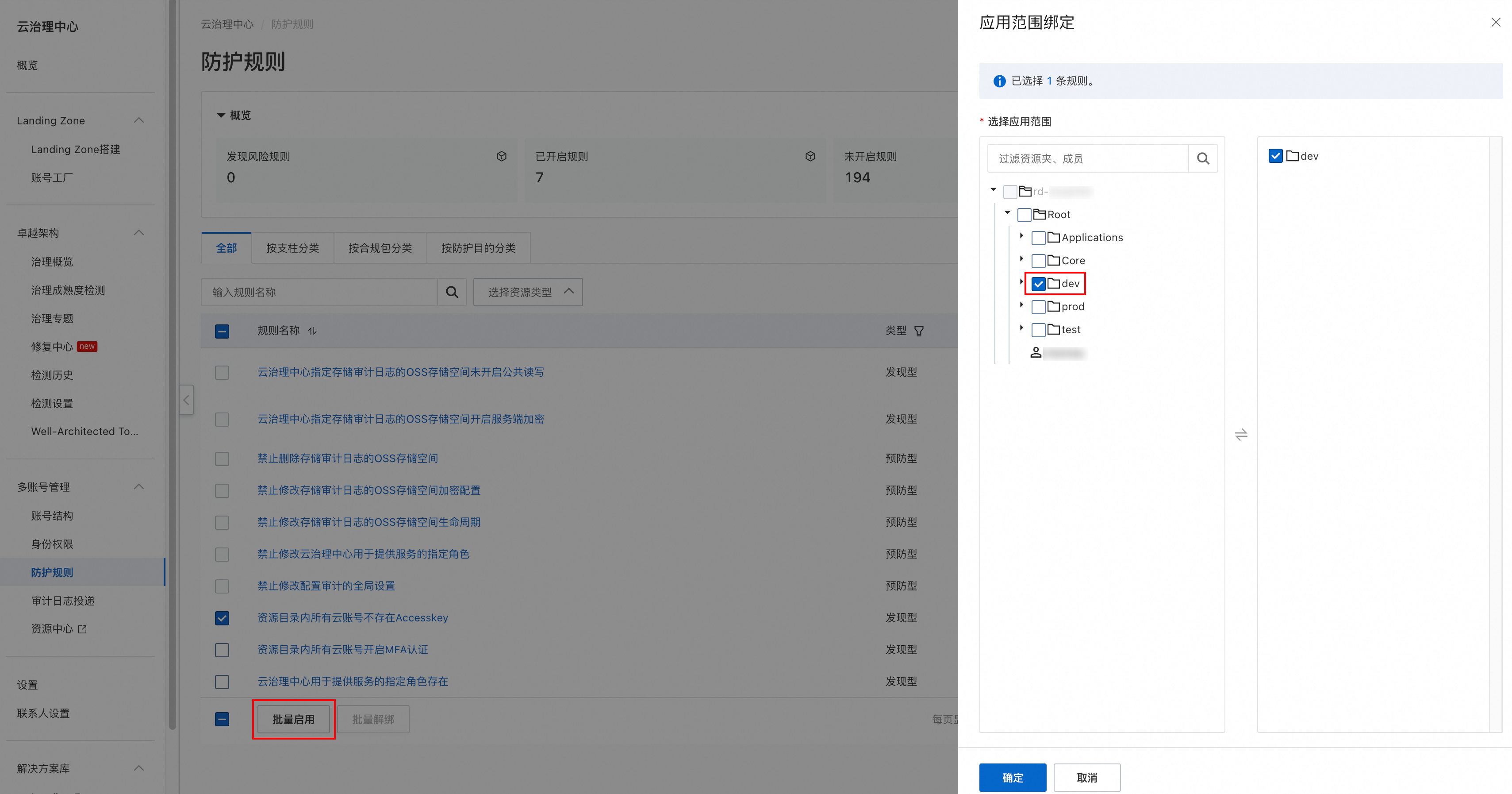Screen dimensions: 1512x794
Task: Switch to the 全部 tab
Action: tap(226, 248)
